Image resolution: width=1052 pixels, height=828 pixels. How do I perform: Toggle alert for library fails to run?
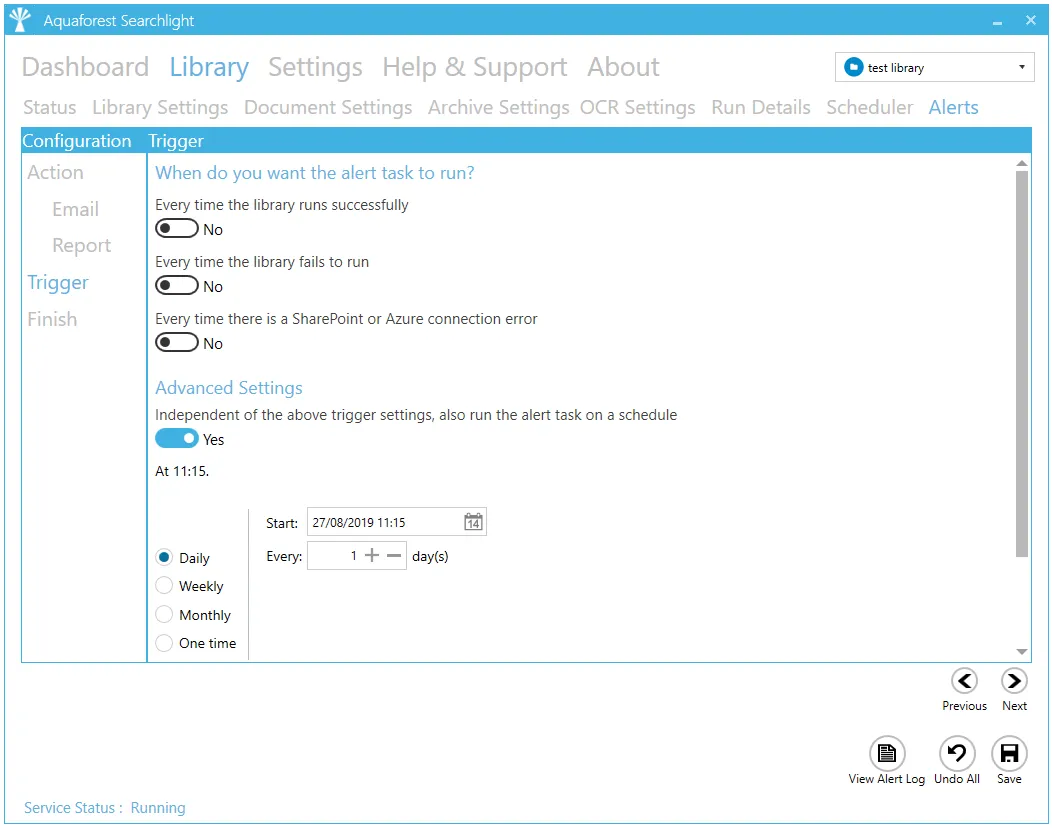[x=177, y=286]
